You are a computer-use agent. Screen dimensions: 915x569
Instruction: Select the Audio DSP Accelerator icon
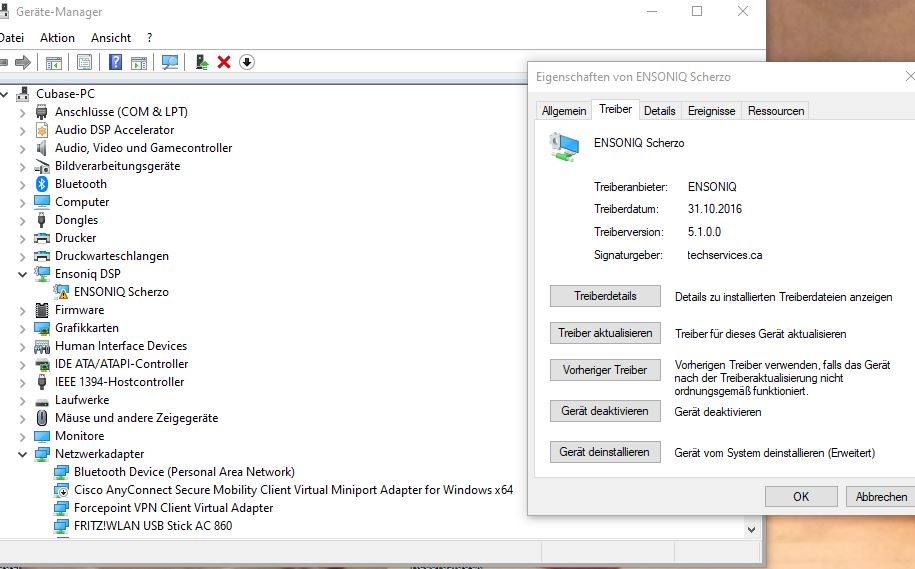tap(42, 130)
